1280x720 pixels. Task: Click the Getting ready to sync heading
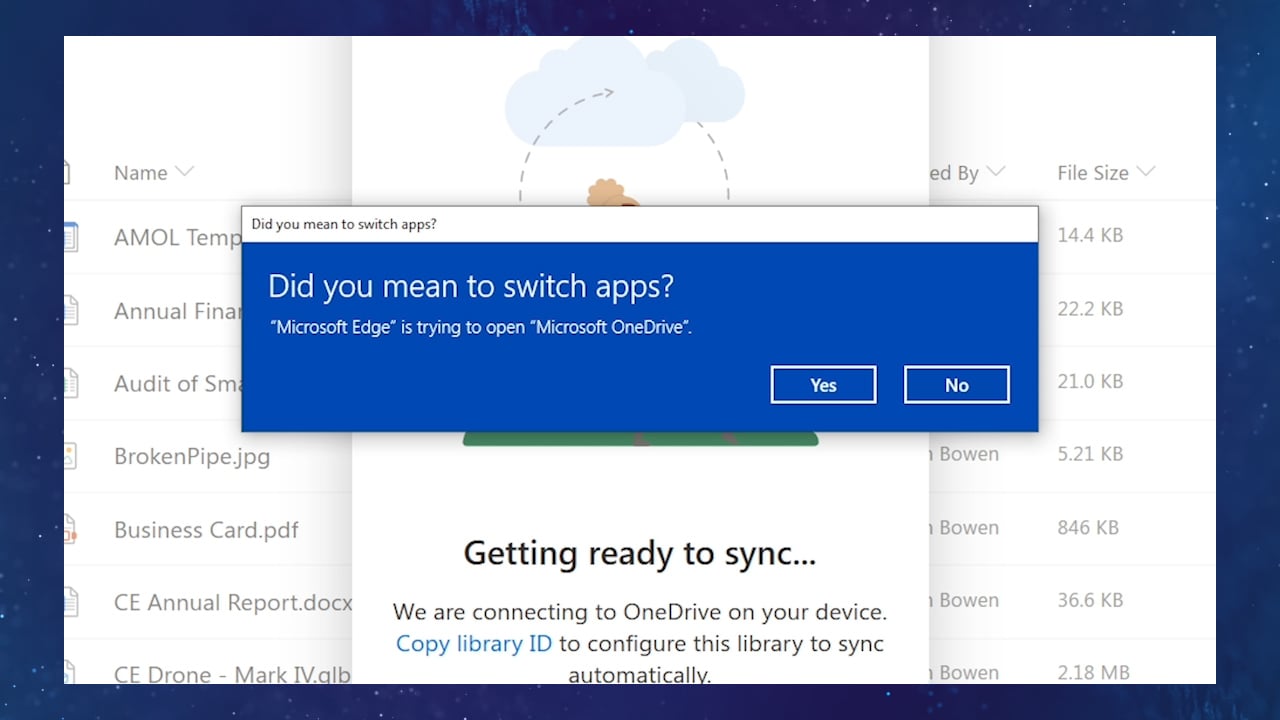point(640,553)
